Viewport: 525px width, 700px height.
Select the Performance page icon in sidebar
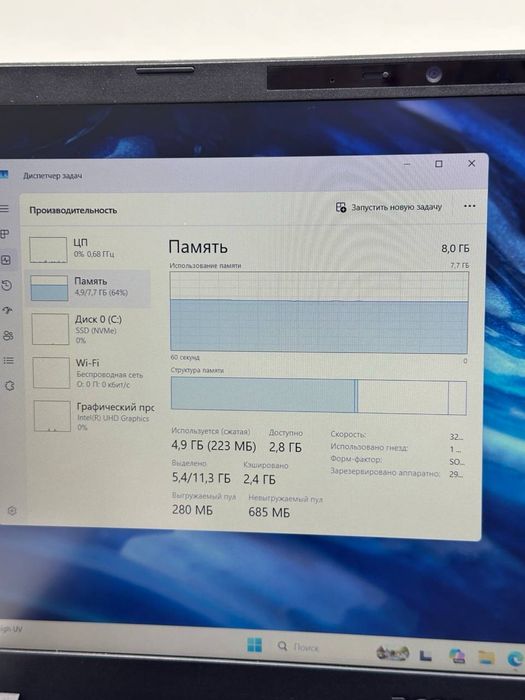point(6,260)
